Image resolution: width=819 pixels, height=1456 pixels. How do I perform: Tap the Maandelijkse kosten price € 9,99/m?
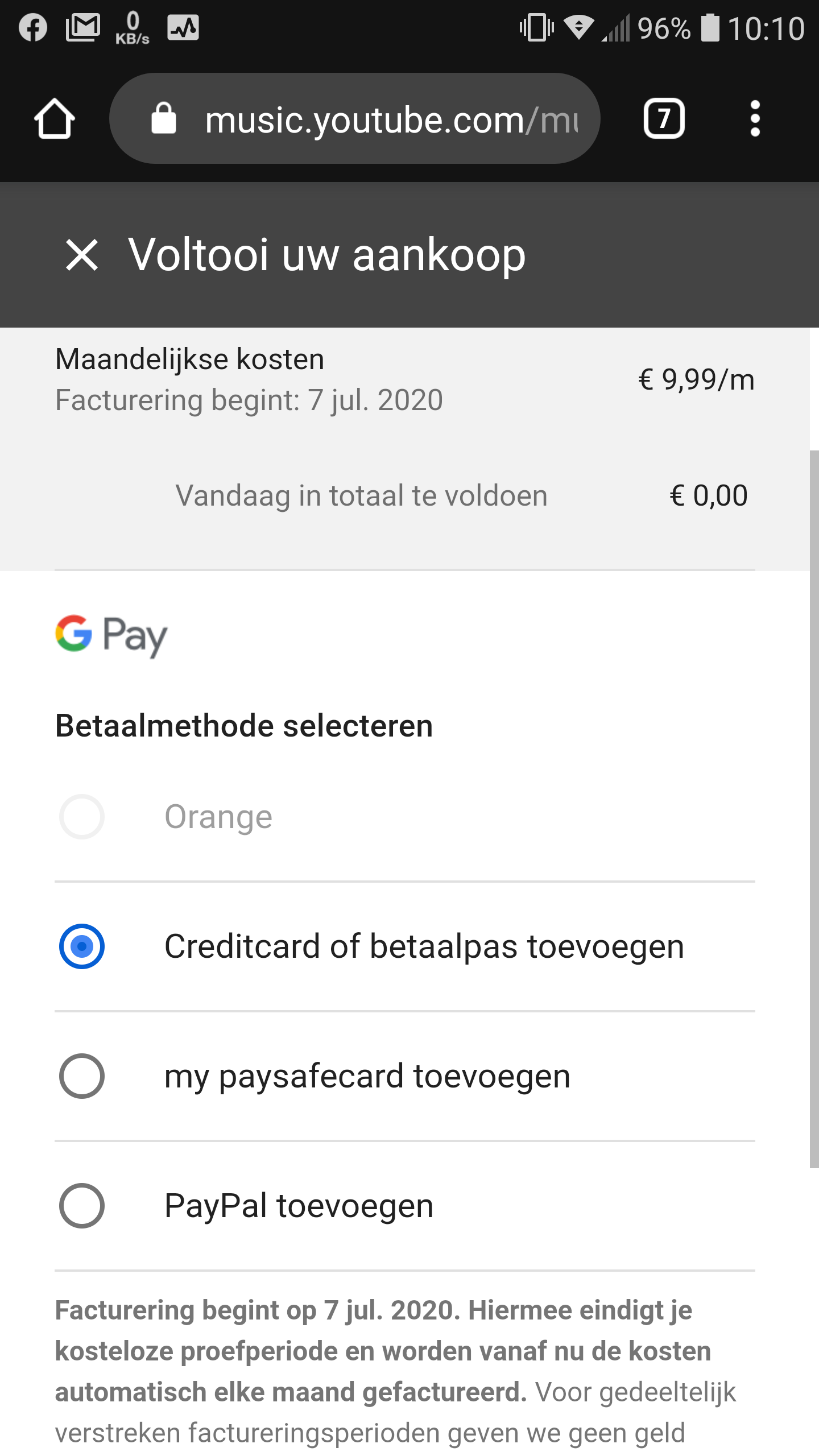point(696,379)
